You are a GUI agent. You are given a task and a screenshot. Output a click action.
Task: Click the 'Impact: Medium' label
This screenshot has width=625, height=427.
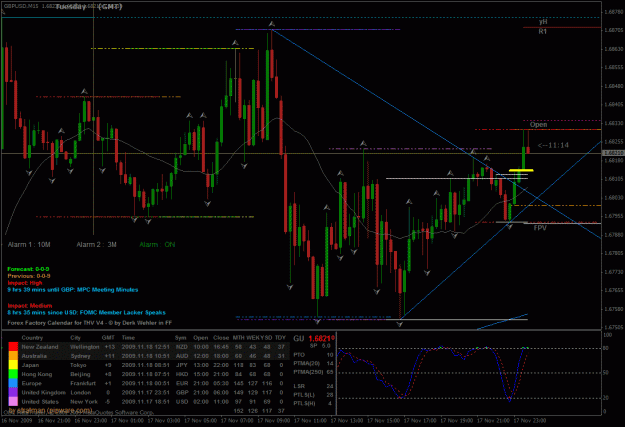(x=29, y=305)
